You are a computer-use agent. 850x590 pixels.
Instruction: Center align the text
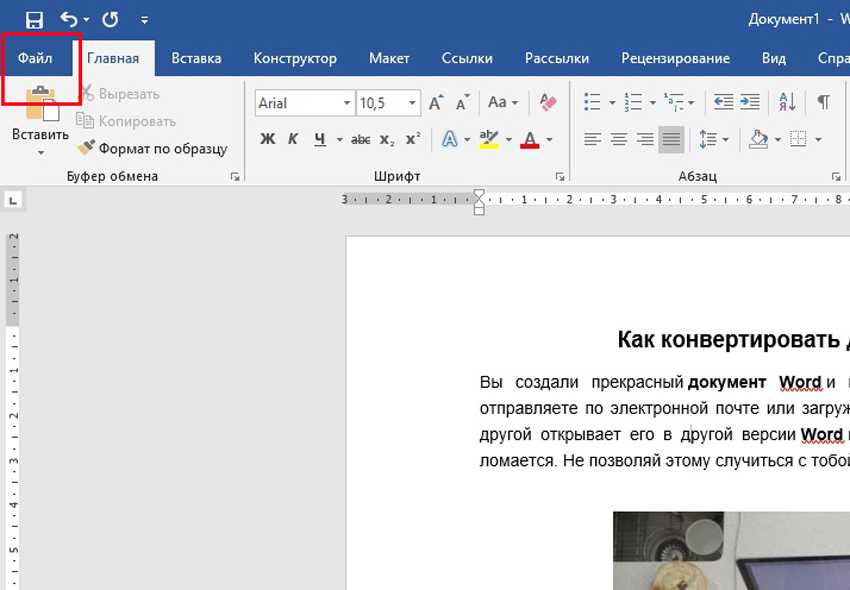(619, 139)
